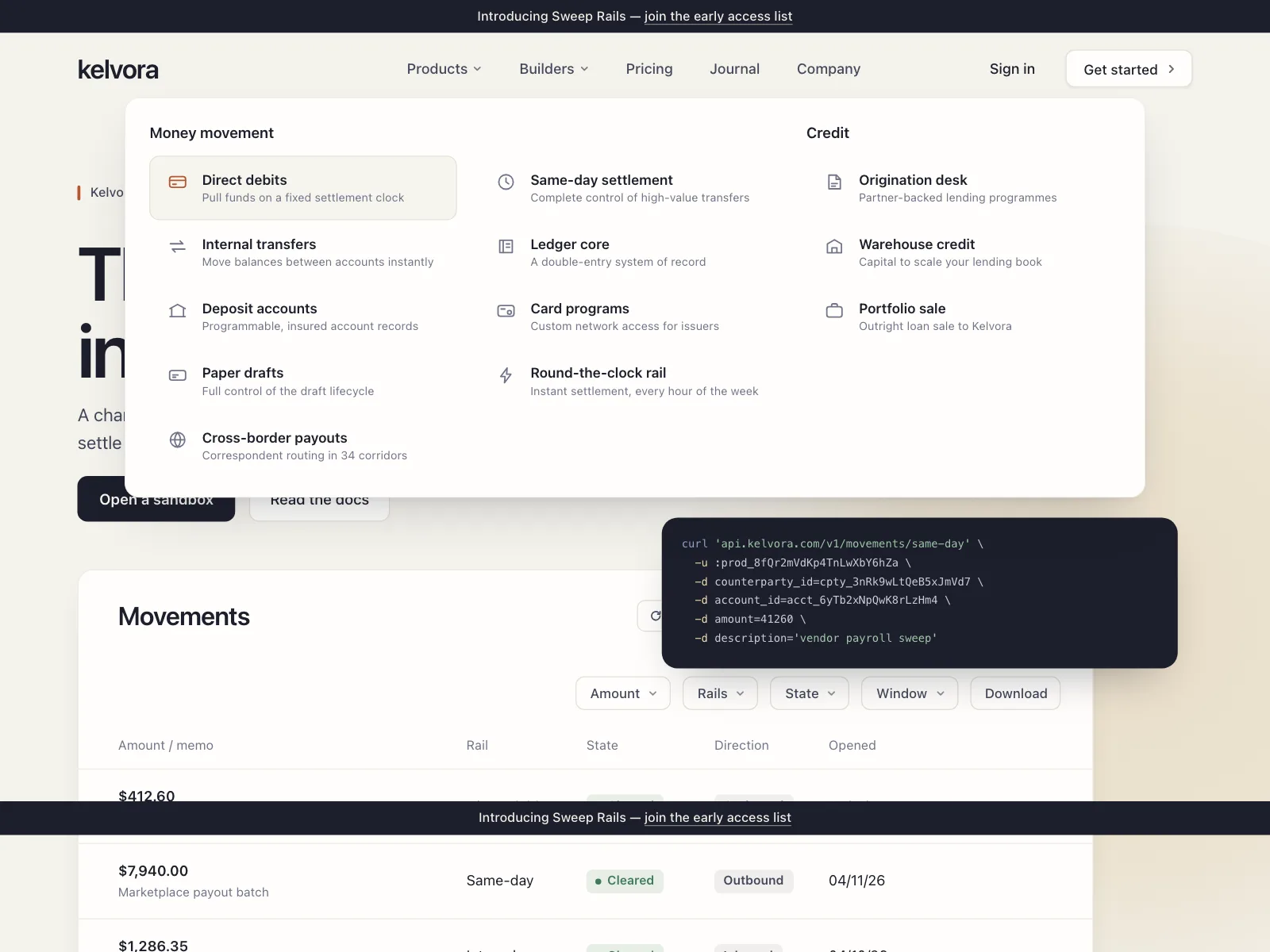This screenshot has height=952, width=1270.
Task: Open the State filter dropdown
Action: [810, 693]
